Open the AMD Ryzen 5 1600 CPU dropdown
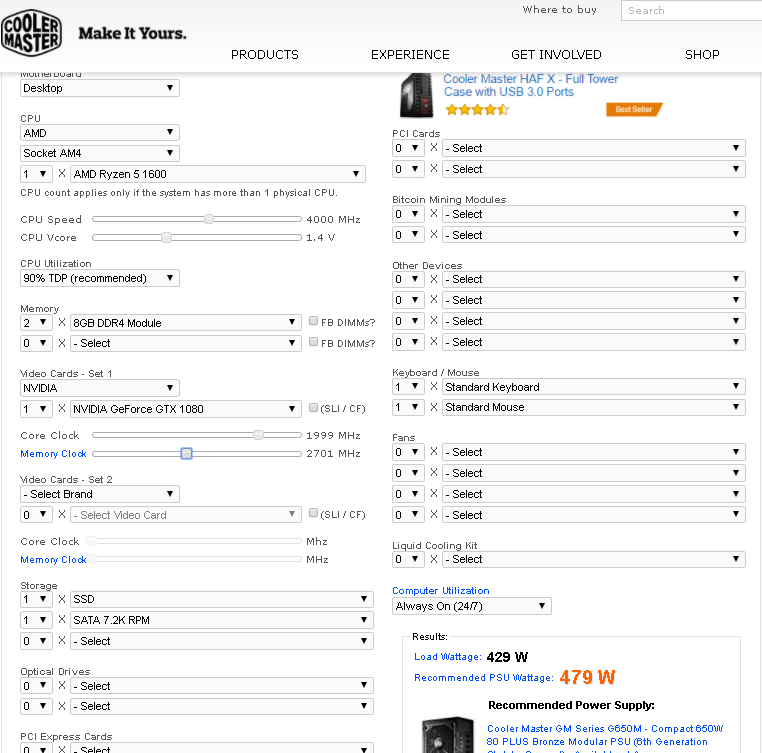The height and width of the screenshot is (753, 762). tap(218, 174)
